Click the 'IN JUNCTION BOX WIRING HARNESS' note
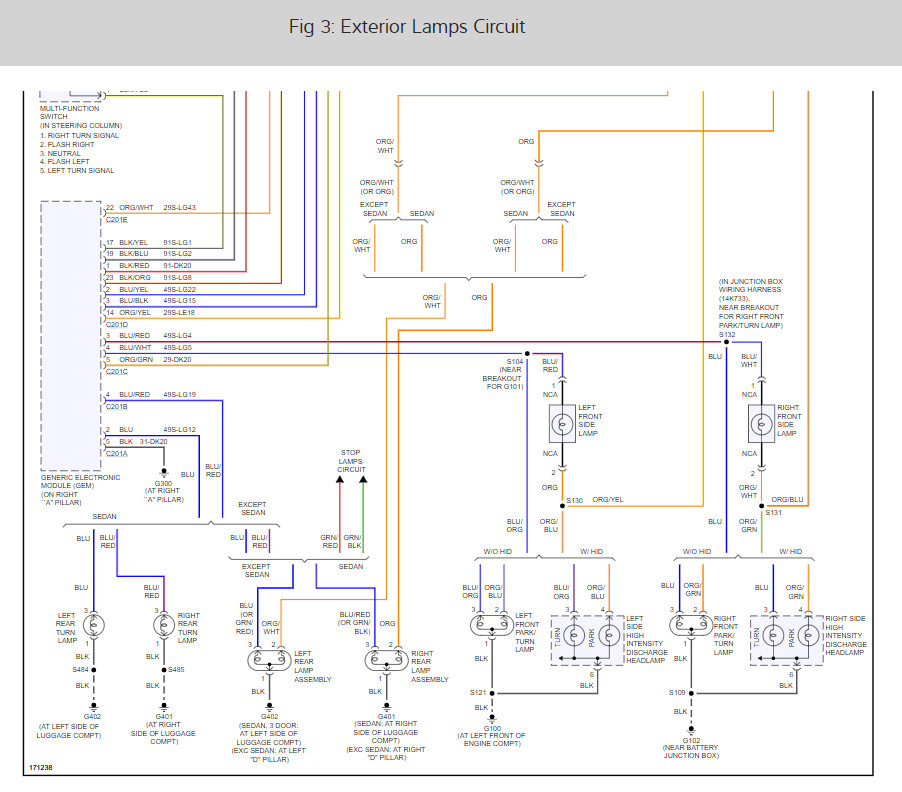 point(751,303)
